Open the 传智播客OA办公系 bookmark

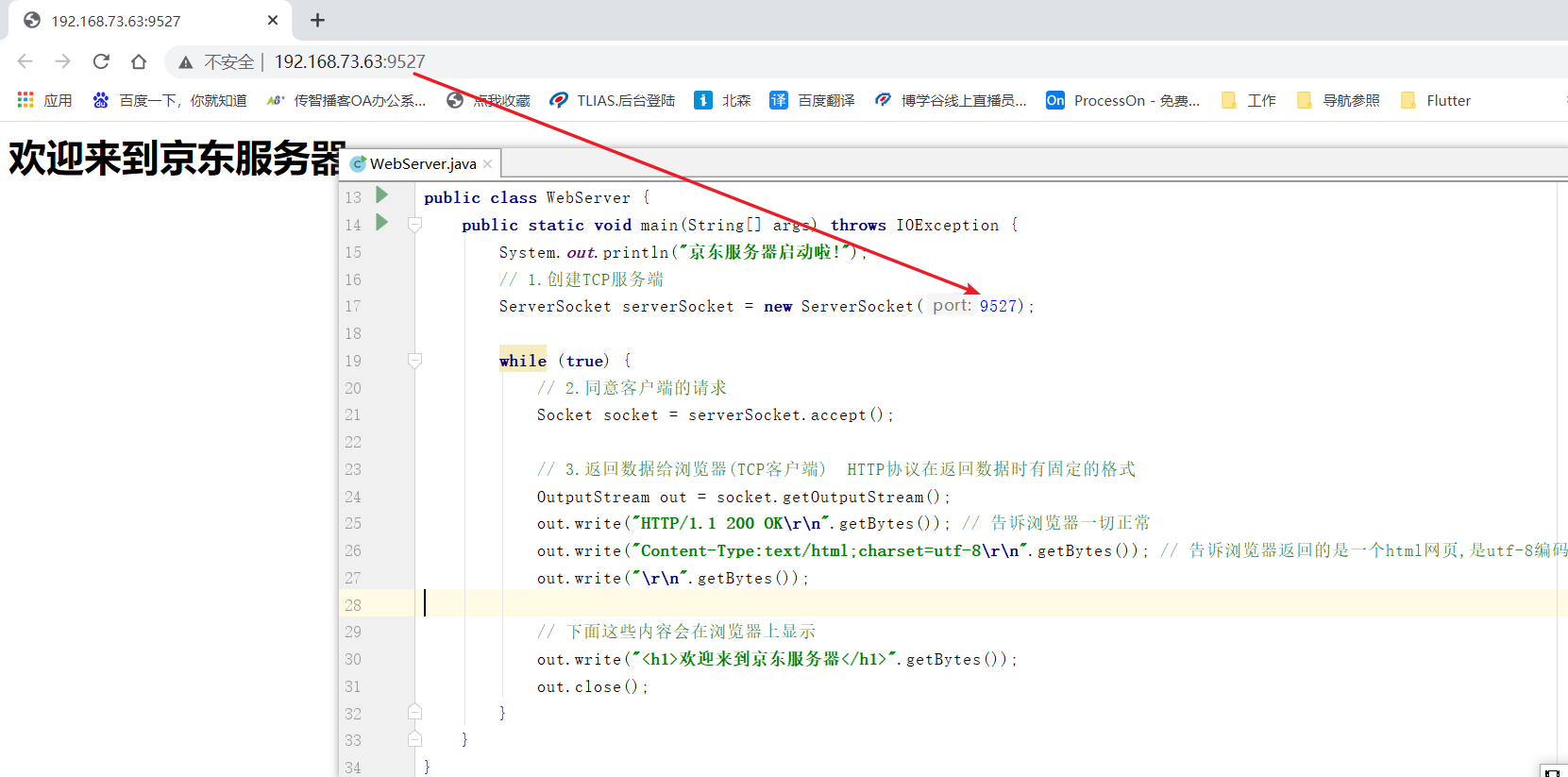(346, 100)
